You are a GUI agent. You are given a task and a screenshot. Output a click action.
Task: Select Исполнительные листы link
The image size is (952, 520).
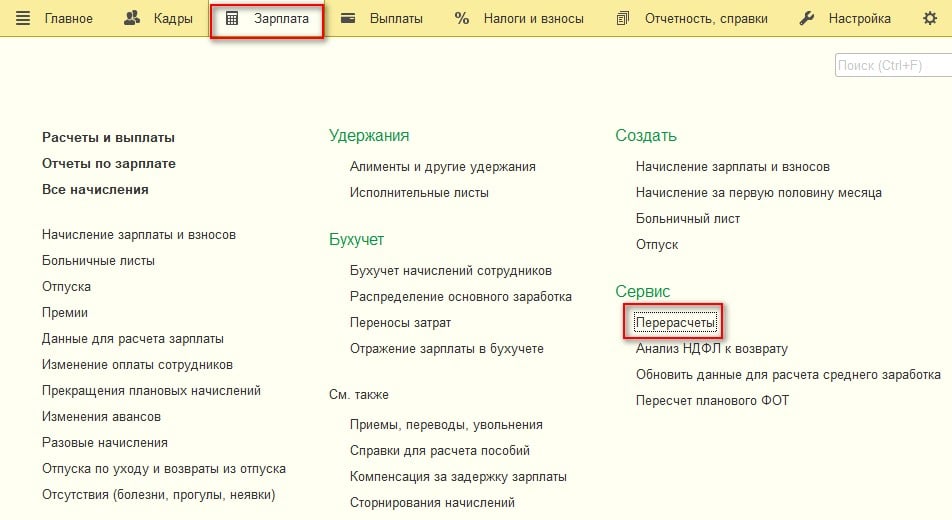419,193
